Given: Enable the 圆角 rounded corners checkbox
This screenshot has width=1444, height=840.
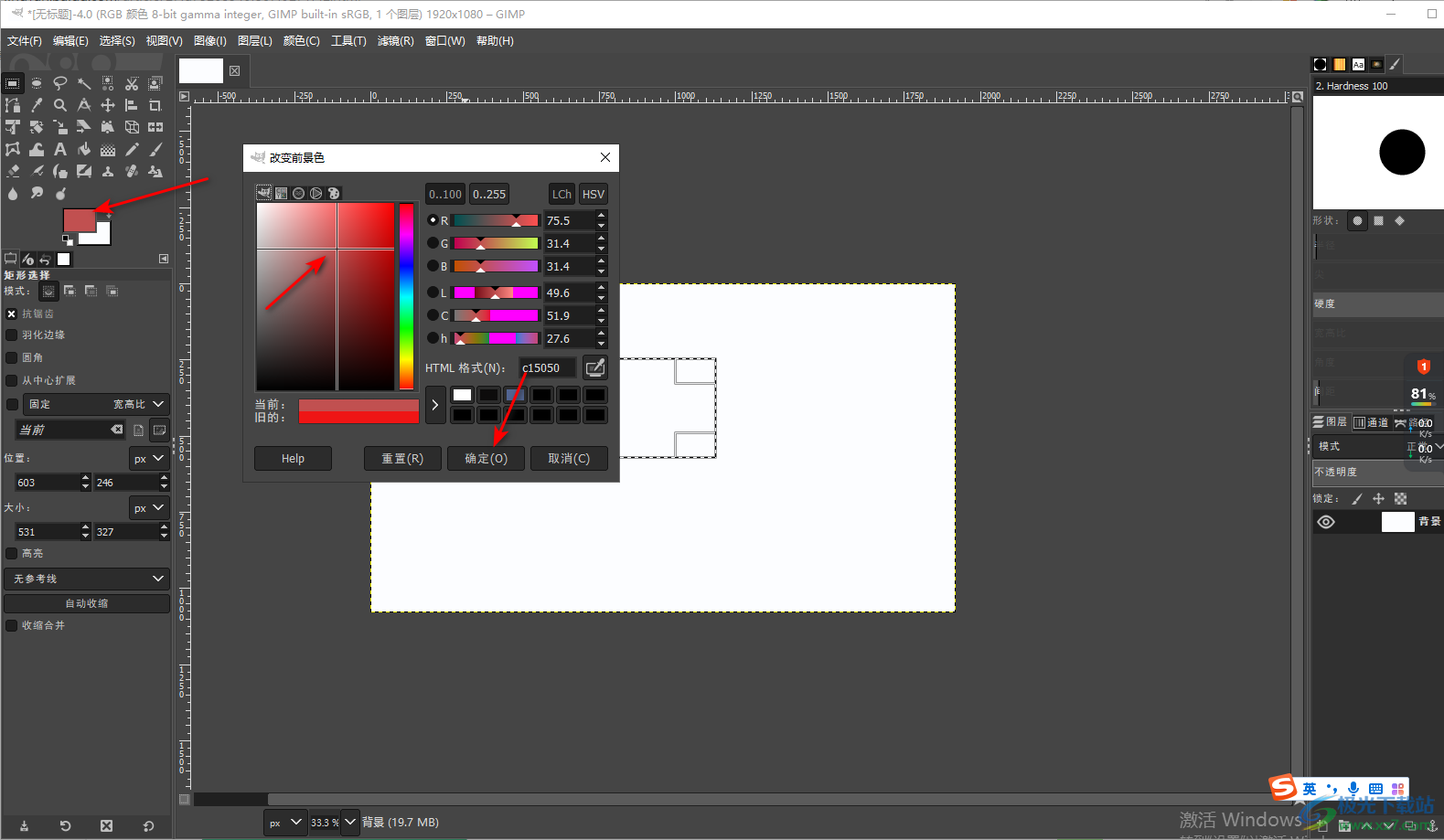Looking at the screenshot, I should [x=12, y=357].
